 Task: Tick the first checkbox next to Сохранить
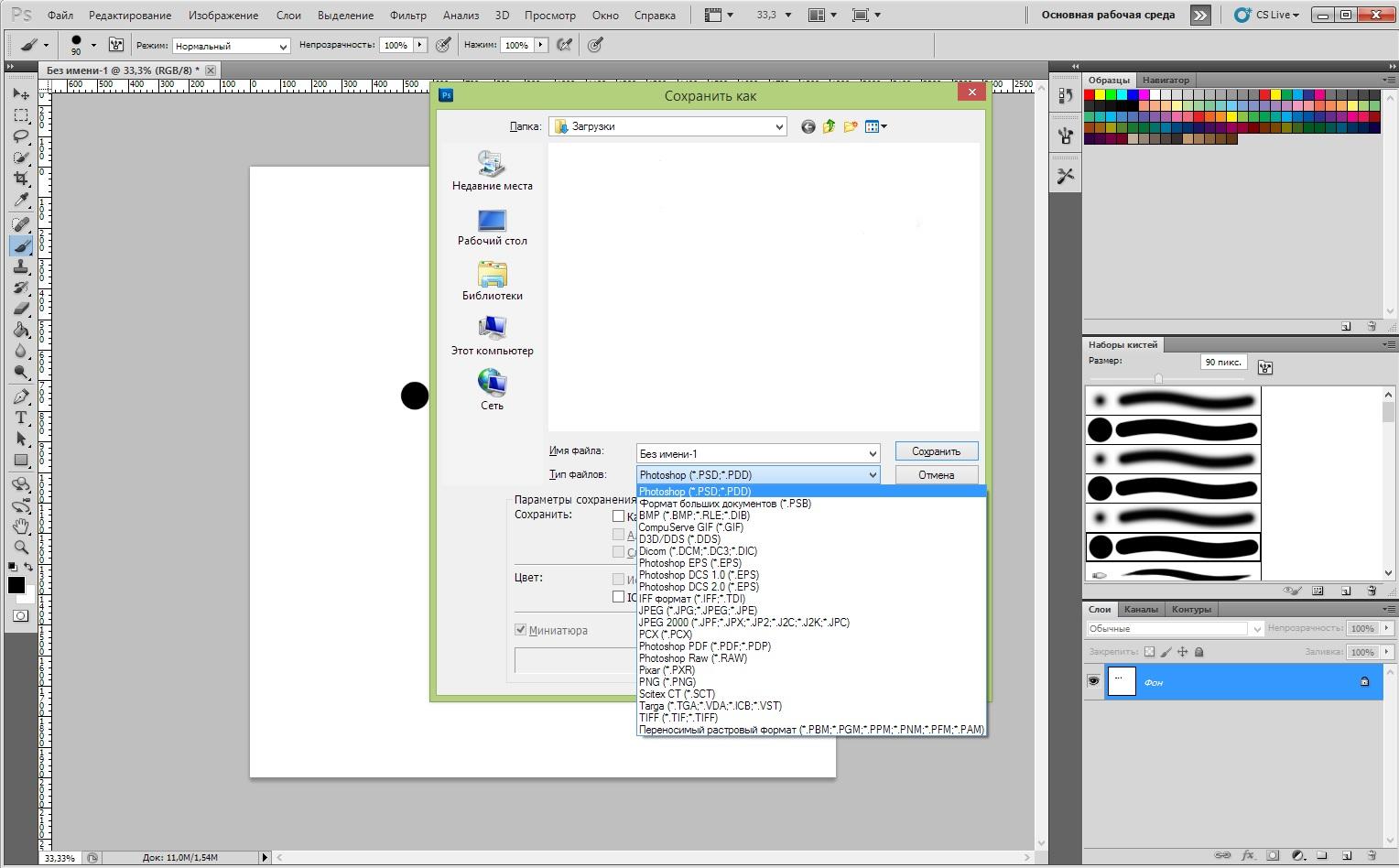[619, 515]
